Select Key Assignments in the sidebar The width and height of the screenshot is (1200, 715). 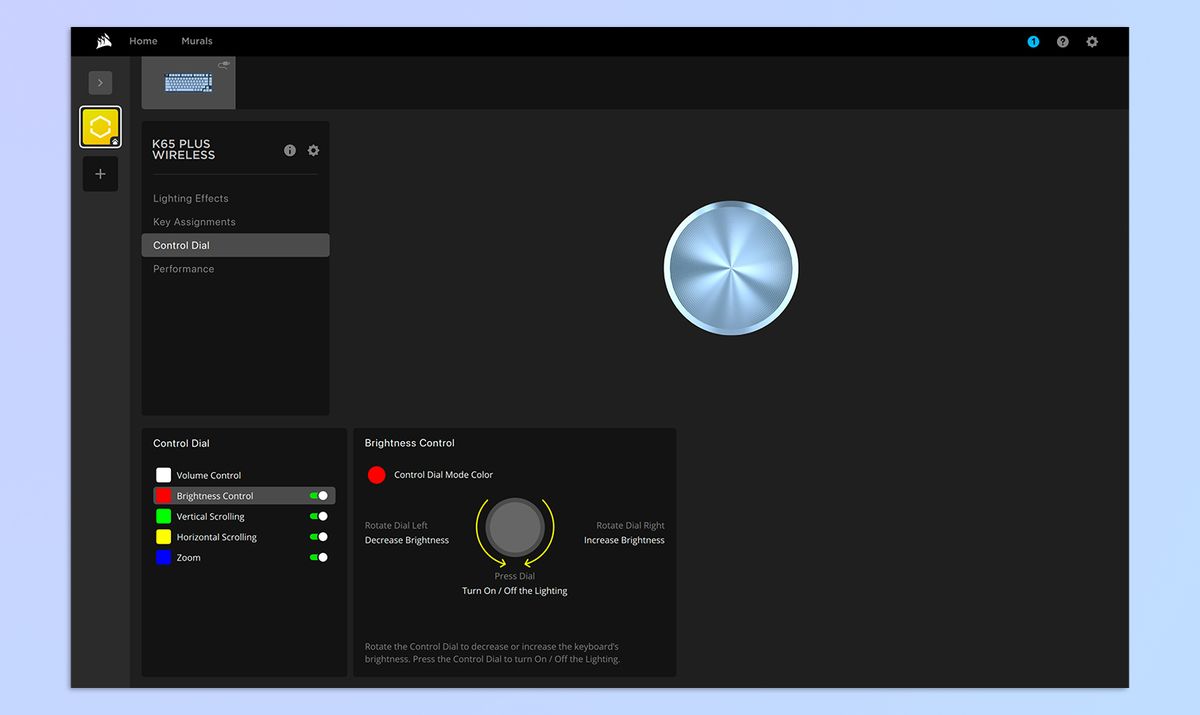(194, 222)
